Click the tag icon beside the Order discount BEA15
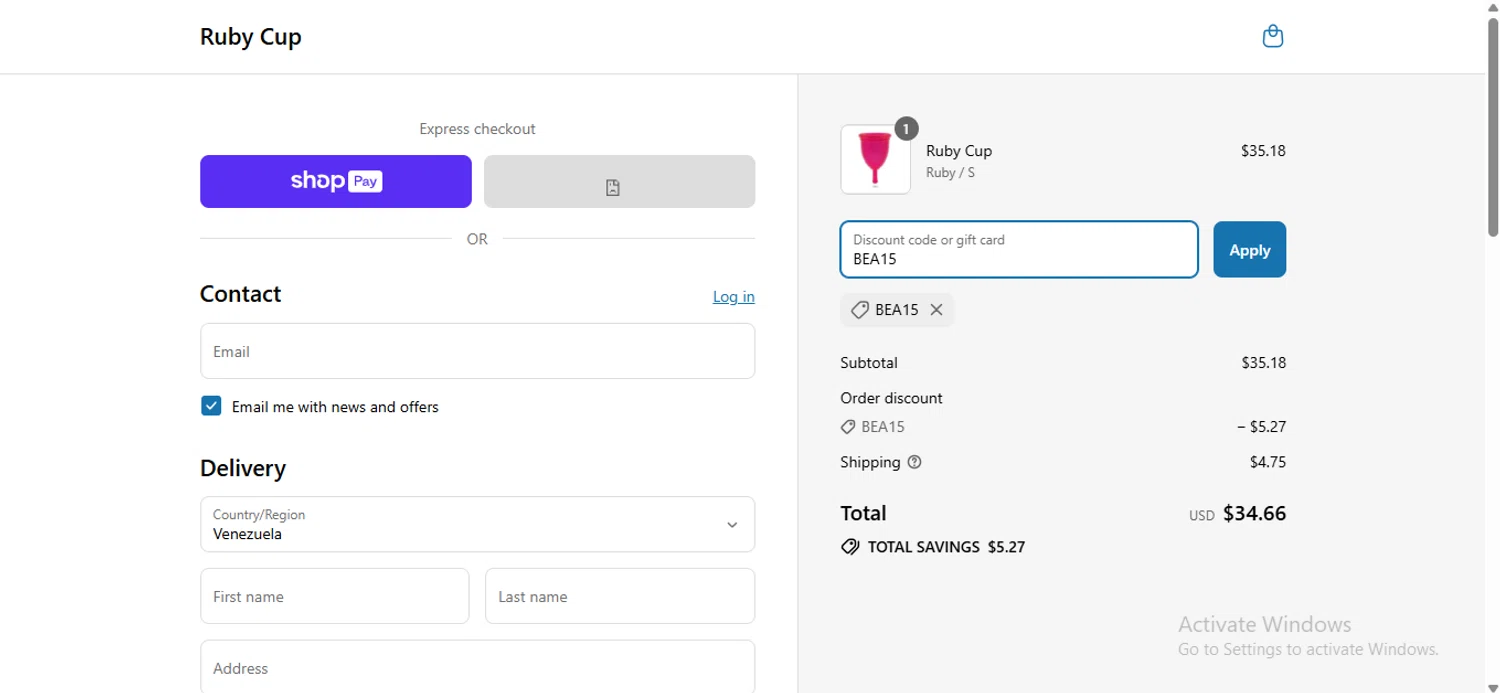 point(848,427)
